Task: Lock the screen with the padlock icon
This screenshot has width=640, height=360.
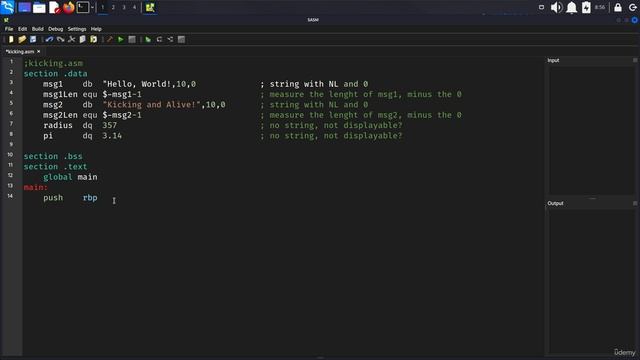Action: [x=618, y=7]
